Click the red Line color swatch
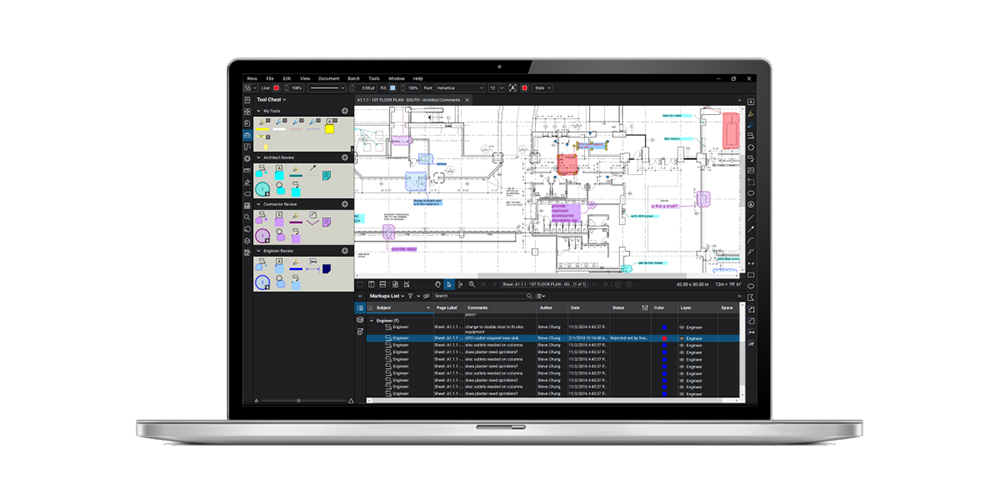The image size is (1000, 500). click(x=276, y=88)
